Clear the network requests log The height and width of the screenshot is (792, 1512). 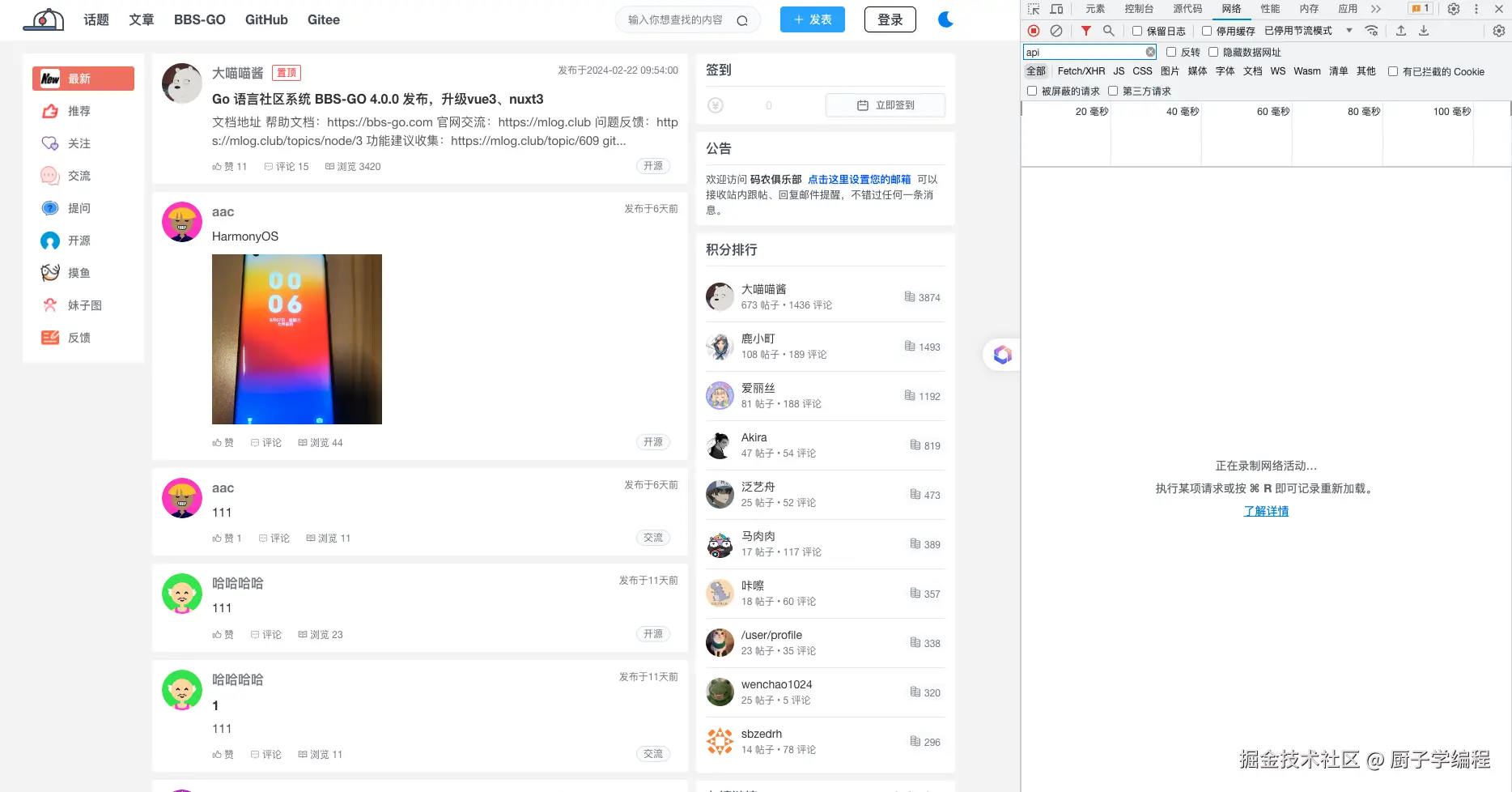click(1056, 31)
